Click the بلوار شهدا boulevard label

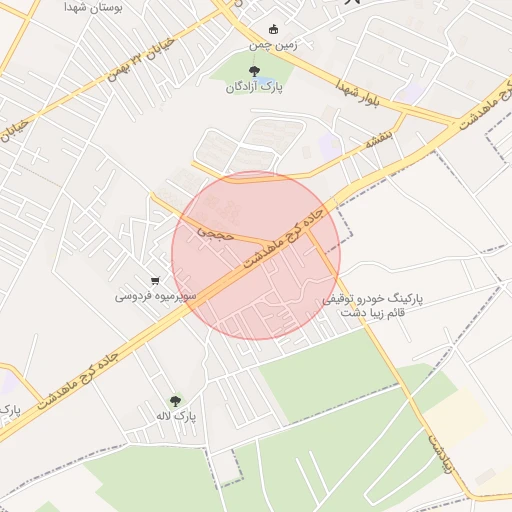(x=357, y=94)
